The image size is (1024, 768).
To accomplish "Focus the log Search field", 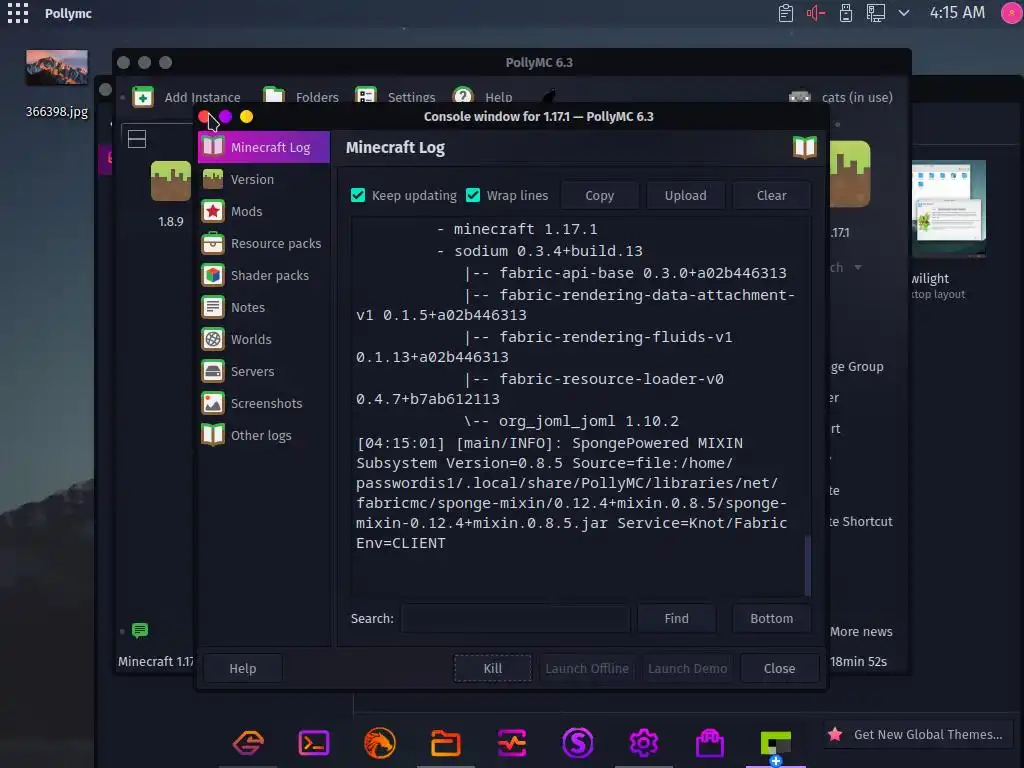I will pos(515,618).
